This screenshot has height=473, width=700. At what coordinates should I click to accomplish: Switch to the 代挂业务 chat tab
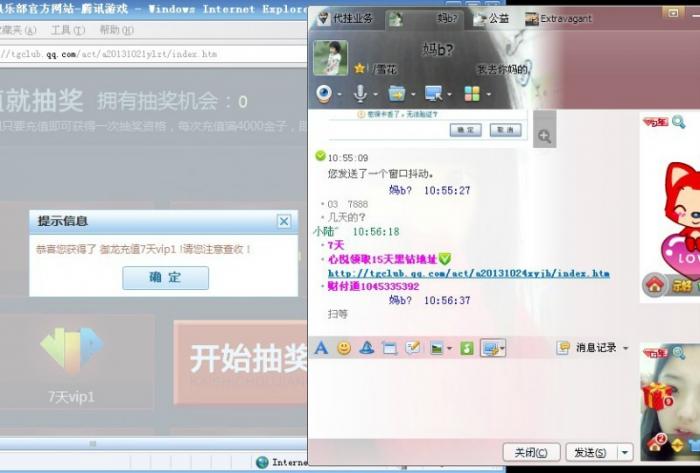coord(345,18)
